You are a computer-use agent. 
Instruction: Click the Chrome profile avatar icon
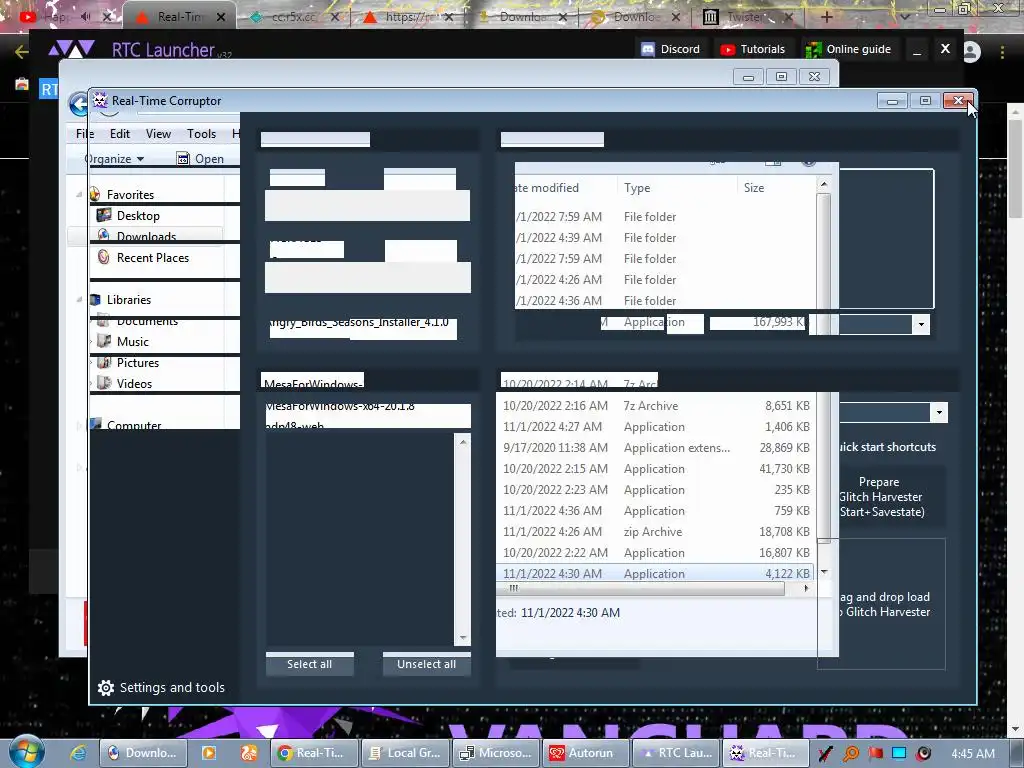972,52
